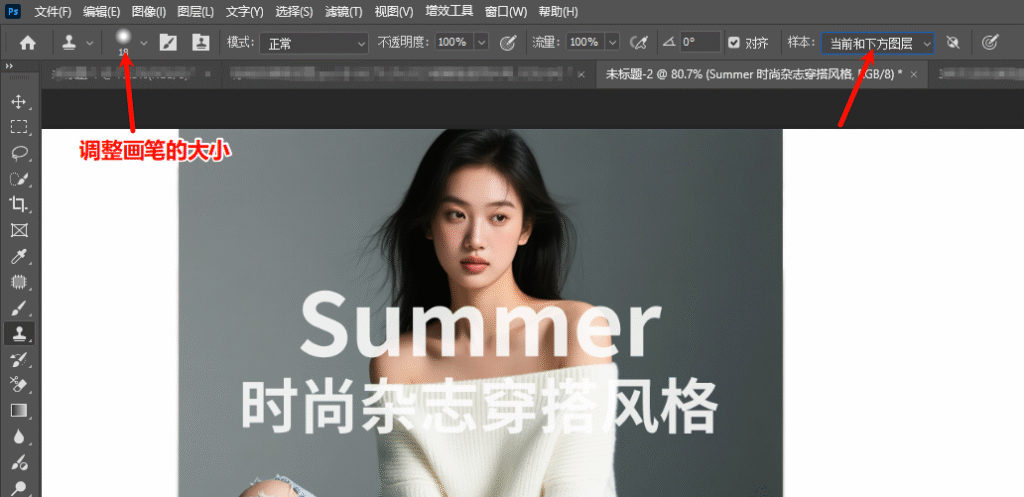Open the 不透明度 slider dropdown arrow
Image resolution: width=1024 pixels, height=497 pixels.
[x=482, y=43]
